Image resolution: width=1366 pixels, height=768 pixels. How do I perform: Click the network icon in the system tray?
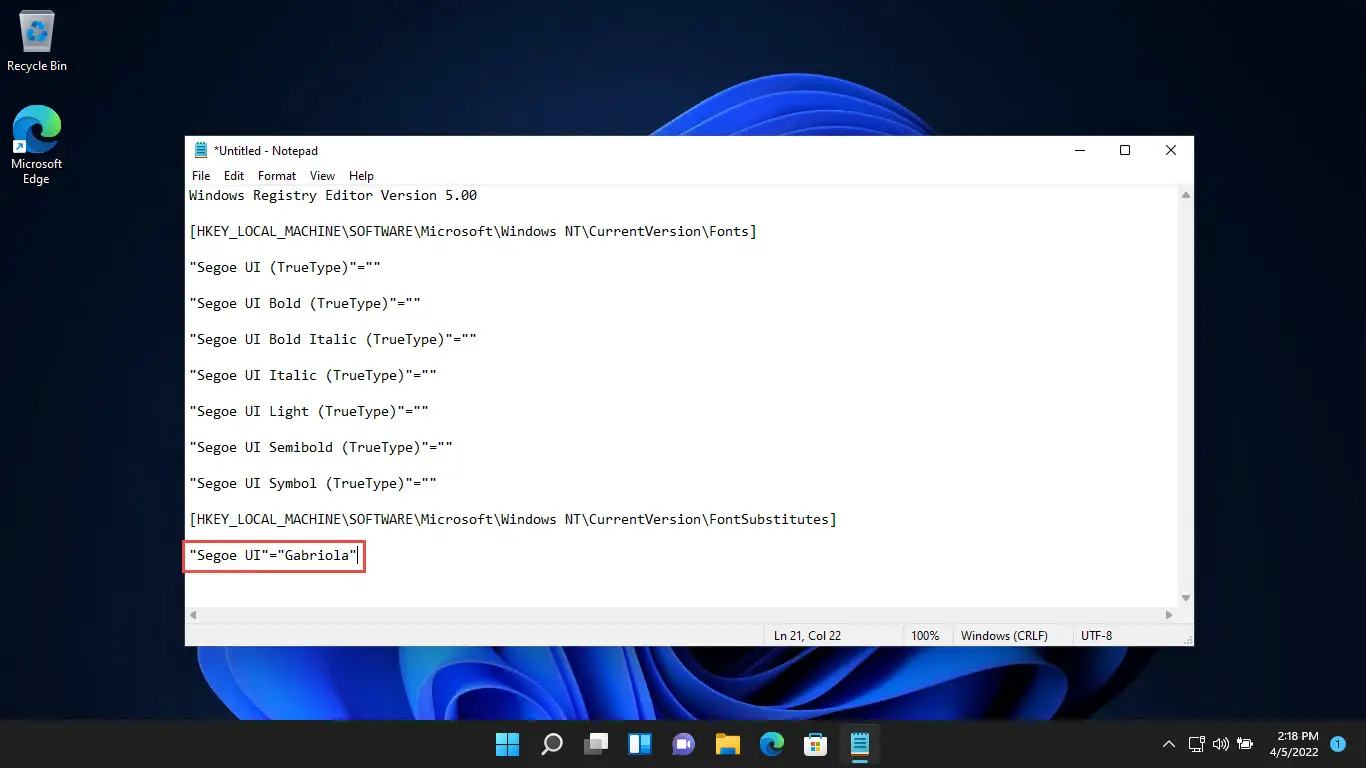[1196, 744]
